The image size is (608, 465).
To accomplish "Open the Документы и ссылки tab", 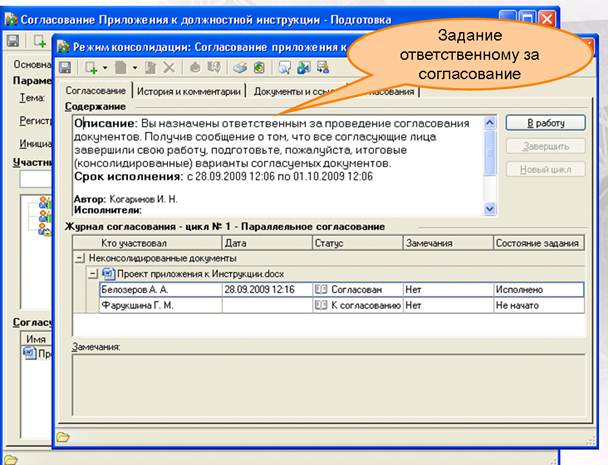I will point(295,92).
